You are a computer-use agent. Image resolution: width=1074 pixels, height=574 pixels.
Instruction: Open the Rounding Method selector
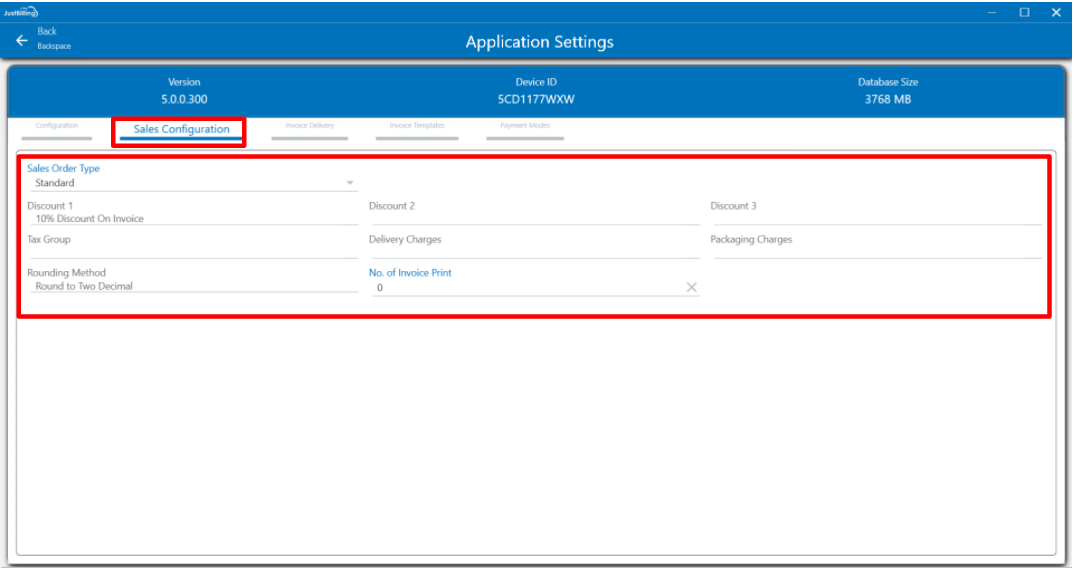pyautogui.click(x=190, y=286)
